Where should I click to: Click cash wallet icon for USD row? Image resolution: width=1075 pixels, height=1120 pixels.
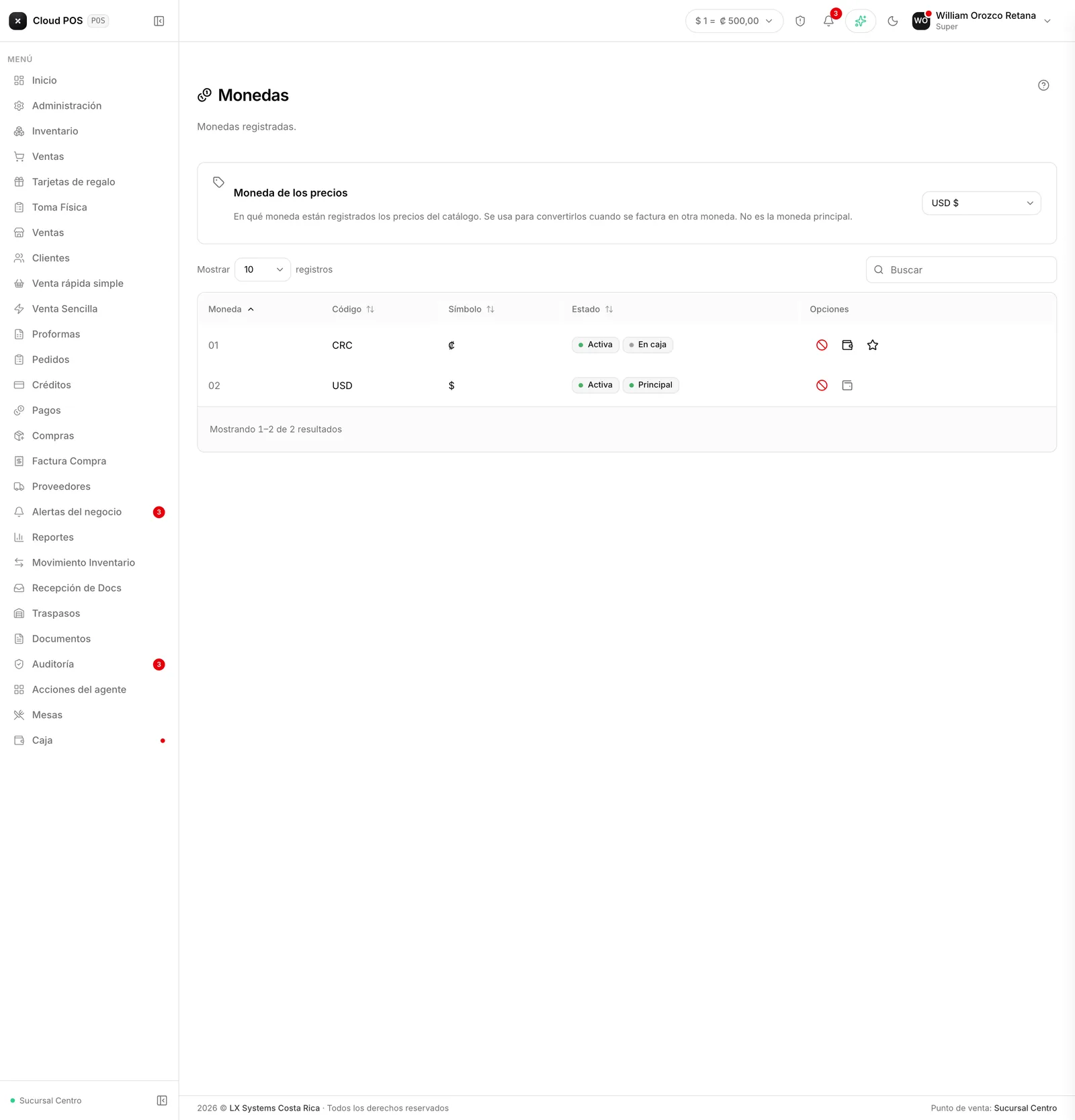pos(847,385)
